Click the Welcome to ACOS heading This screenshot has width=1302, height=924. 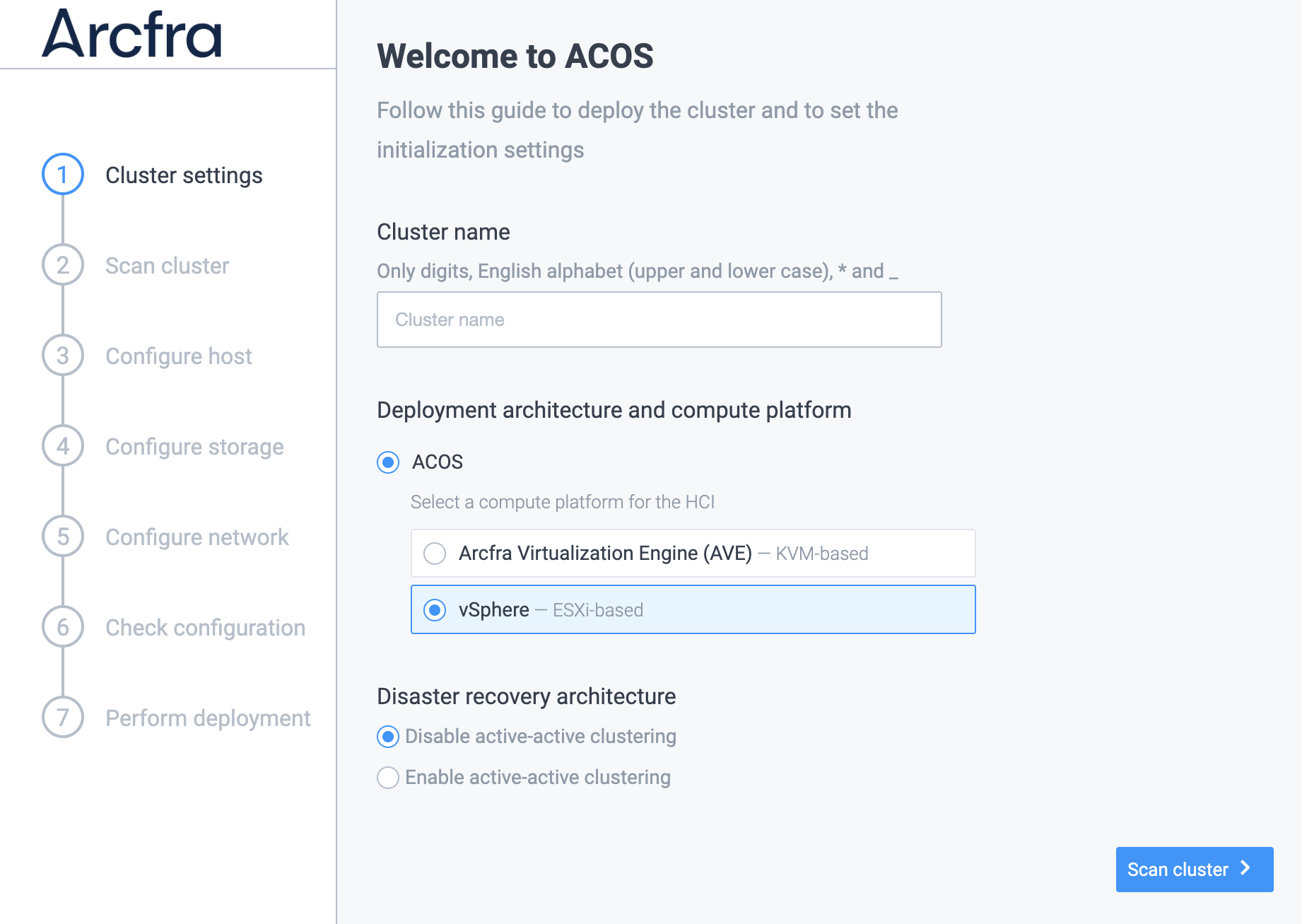[x=515, y=56]
